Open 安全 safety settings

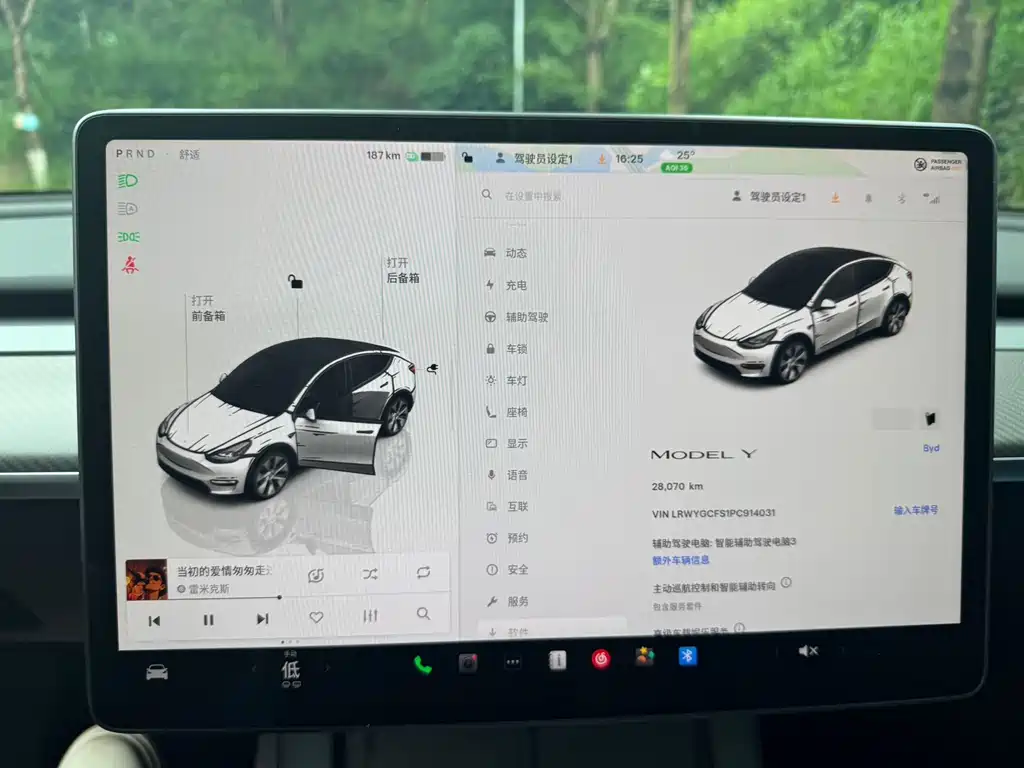click(507, 569)
